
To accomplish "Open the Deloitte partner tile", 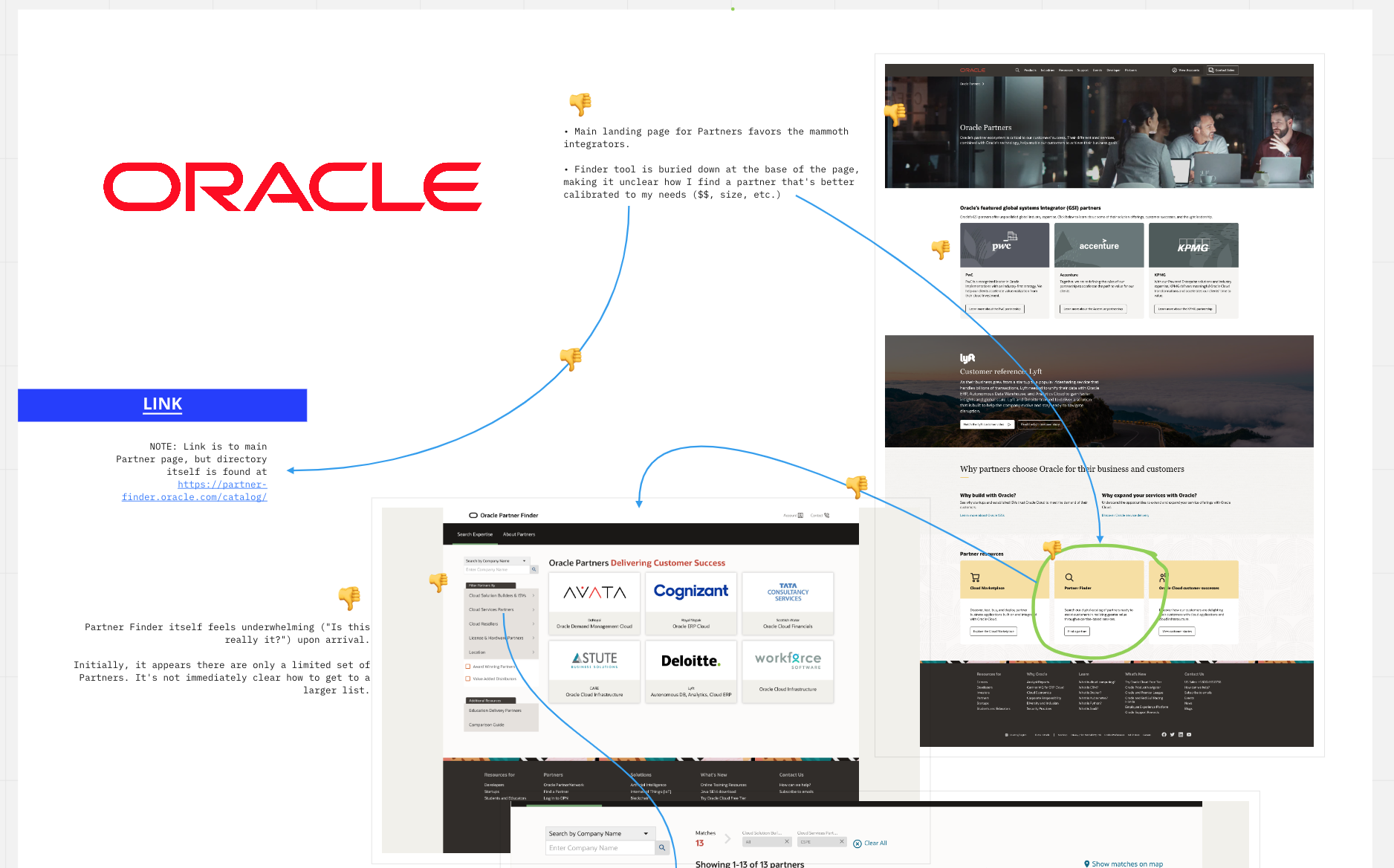I will click(691, 672).
